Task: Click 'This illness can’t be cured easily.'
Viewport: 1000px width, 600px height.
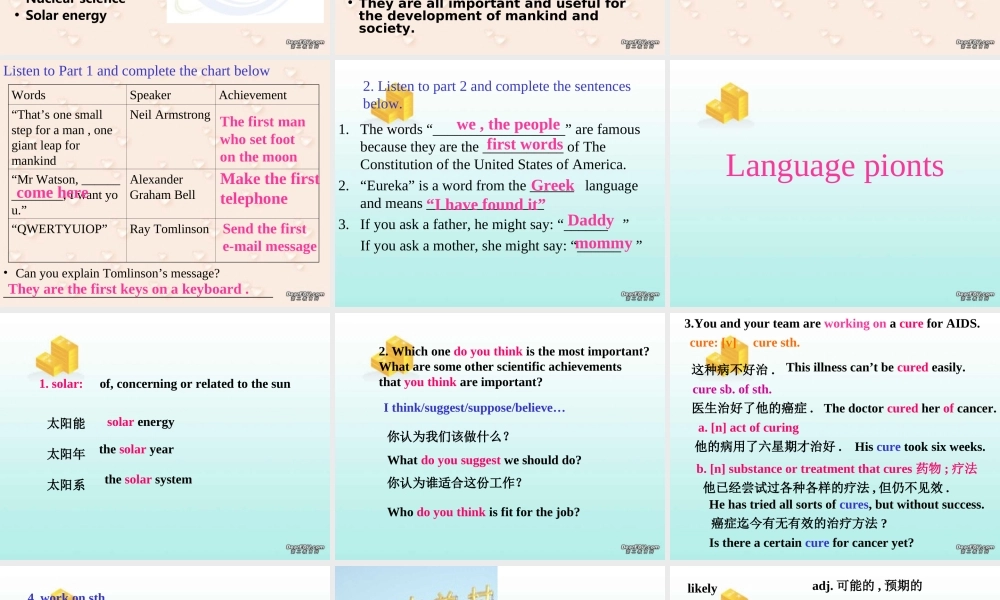Action: pyautogui.click(x=876, y=367)
